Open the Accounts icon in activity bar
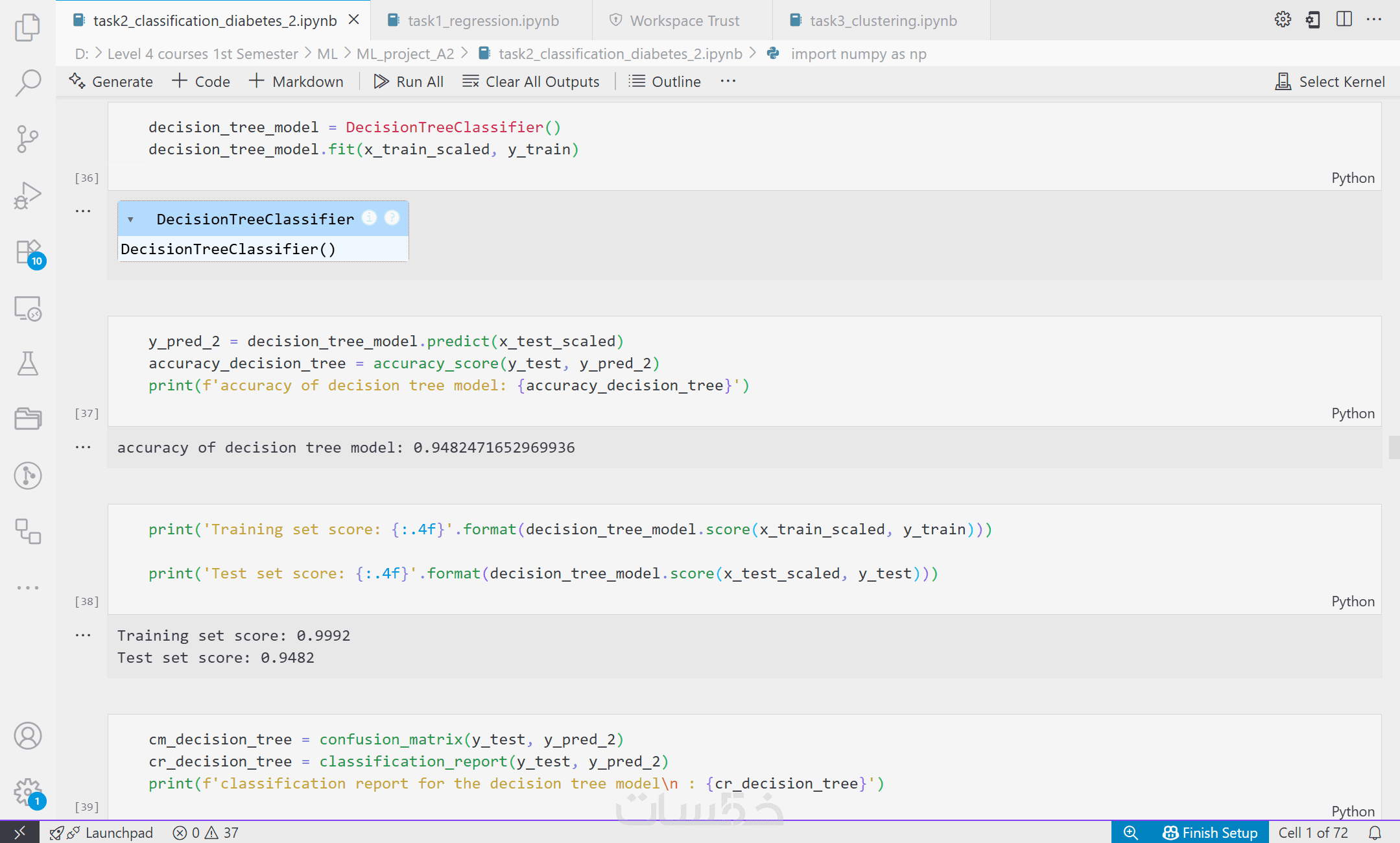Image resolution: width=1400 pixels, height=843 pixels. [x=27, y=736]
